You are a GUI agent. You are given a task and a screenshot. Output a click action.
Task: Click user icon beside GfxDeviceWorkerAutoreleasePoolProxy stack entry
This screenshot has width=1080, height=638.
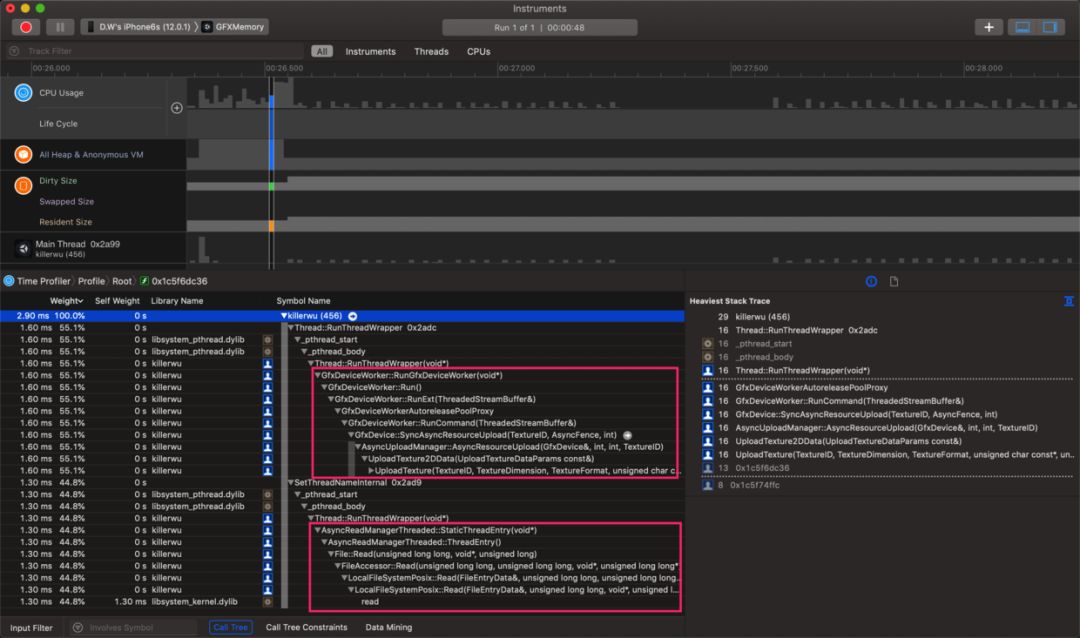[707, 388]
